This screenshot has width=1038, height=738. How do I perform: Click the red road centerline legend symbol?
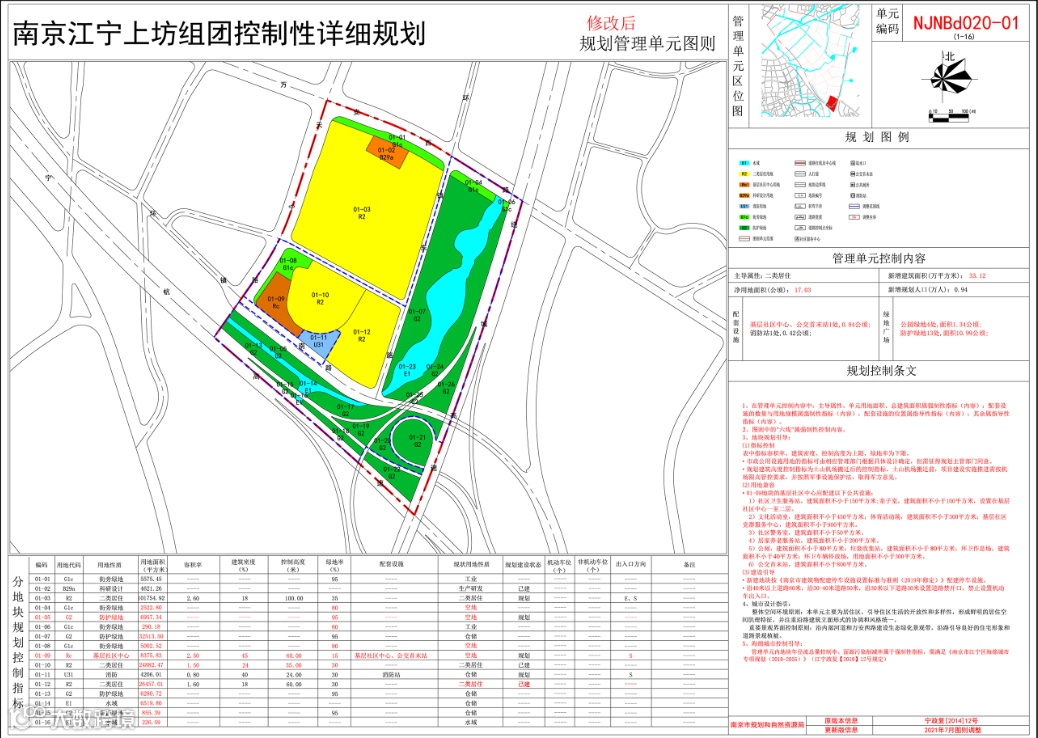click(x=800, y=163)
